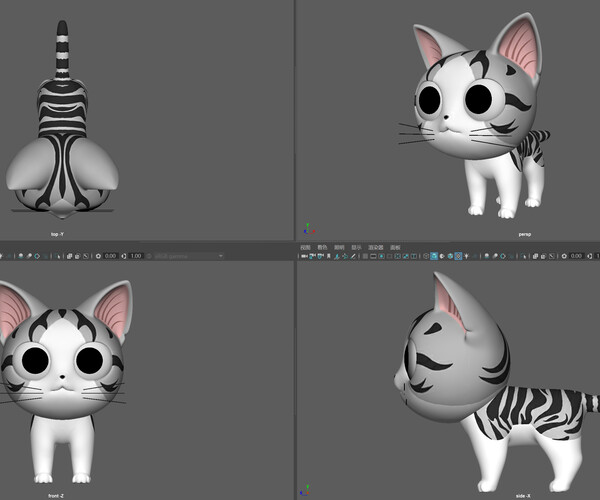Click Use All Lights icon in side toolbar
The image size is (600, 500).
tap(466, 256)
